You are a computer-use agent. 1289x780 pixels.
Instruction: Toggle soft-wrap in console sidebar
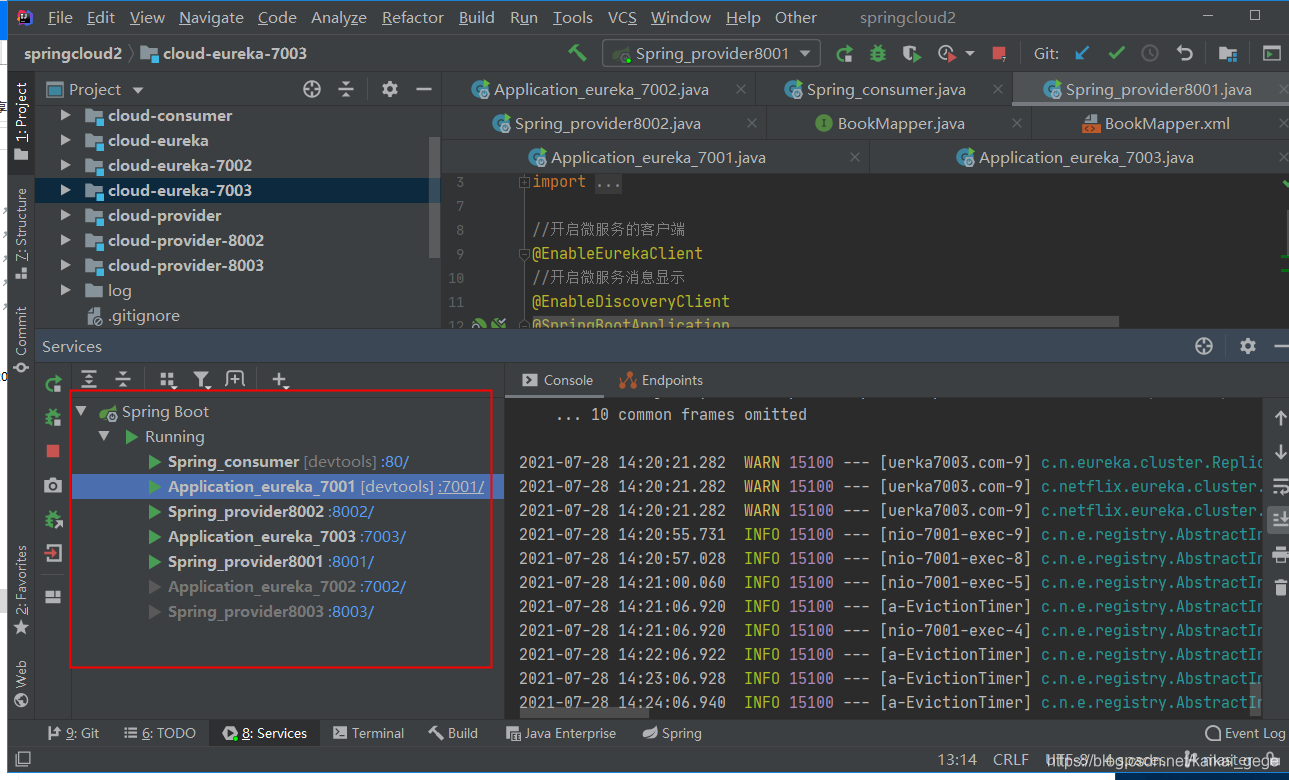pyautogui.click(x=1280, y=486)
